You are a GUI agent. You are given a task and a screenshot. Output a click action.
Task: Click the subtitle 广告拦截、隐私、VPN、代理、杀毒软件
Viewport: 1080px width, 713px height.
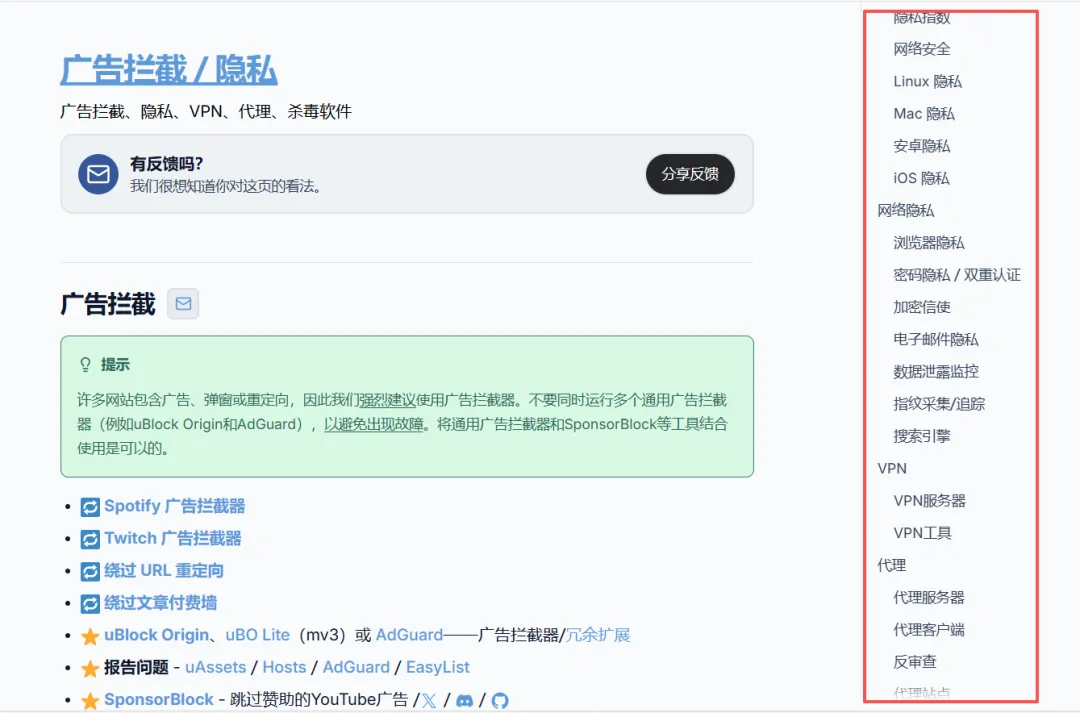(x=206, y=112)
